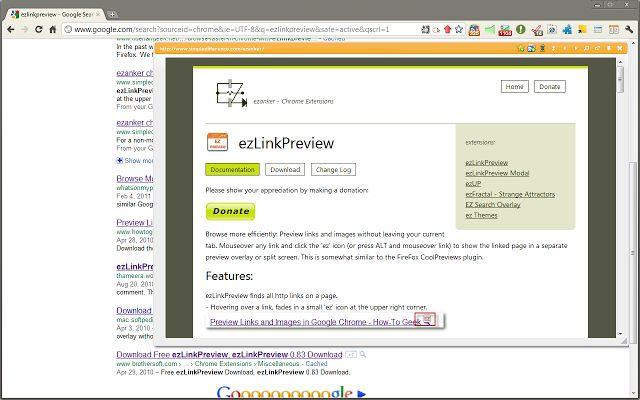640x400 pixels.
Task: Click the overlay's simpledifference.com URL text
Action: pyautogui.click(x=211, y=49)
